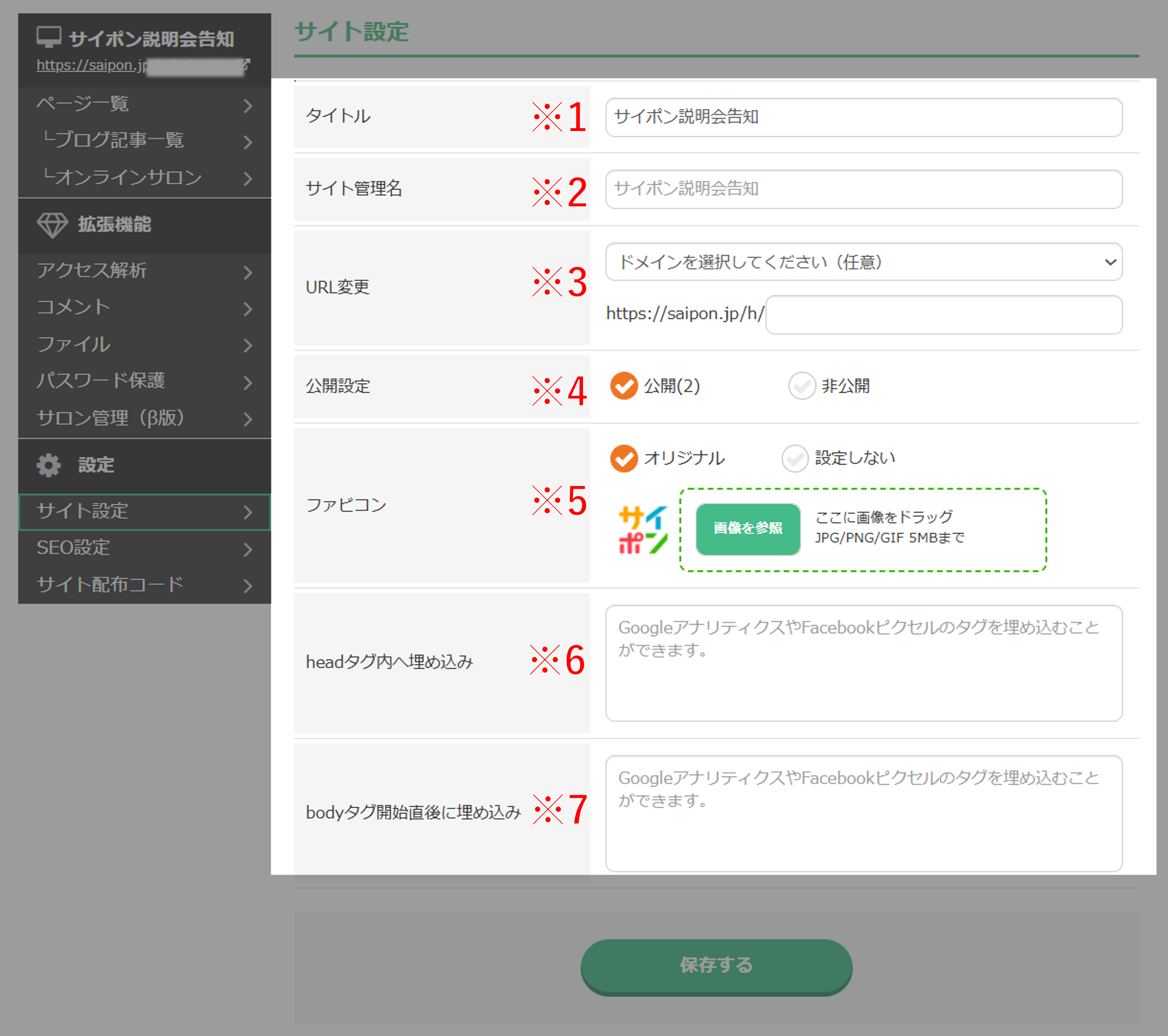Image resolution: width=1168 pixels, height=1036 pixels.
Task: Click the サイポン favicon preview image
Action: point(643,530)
